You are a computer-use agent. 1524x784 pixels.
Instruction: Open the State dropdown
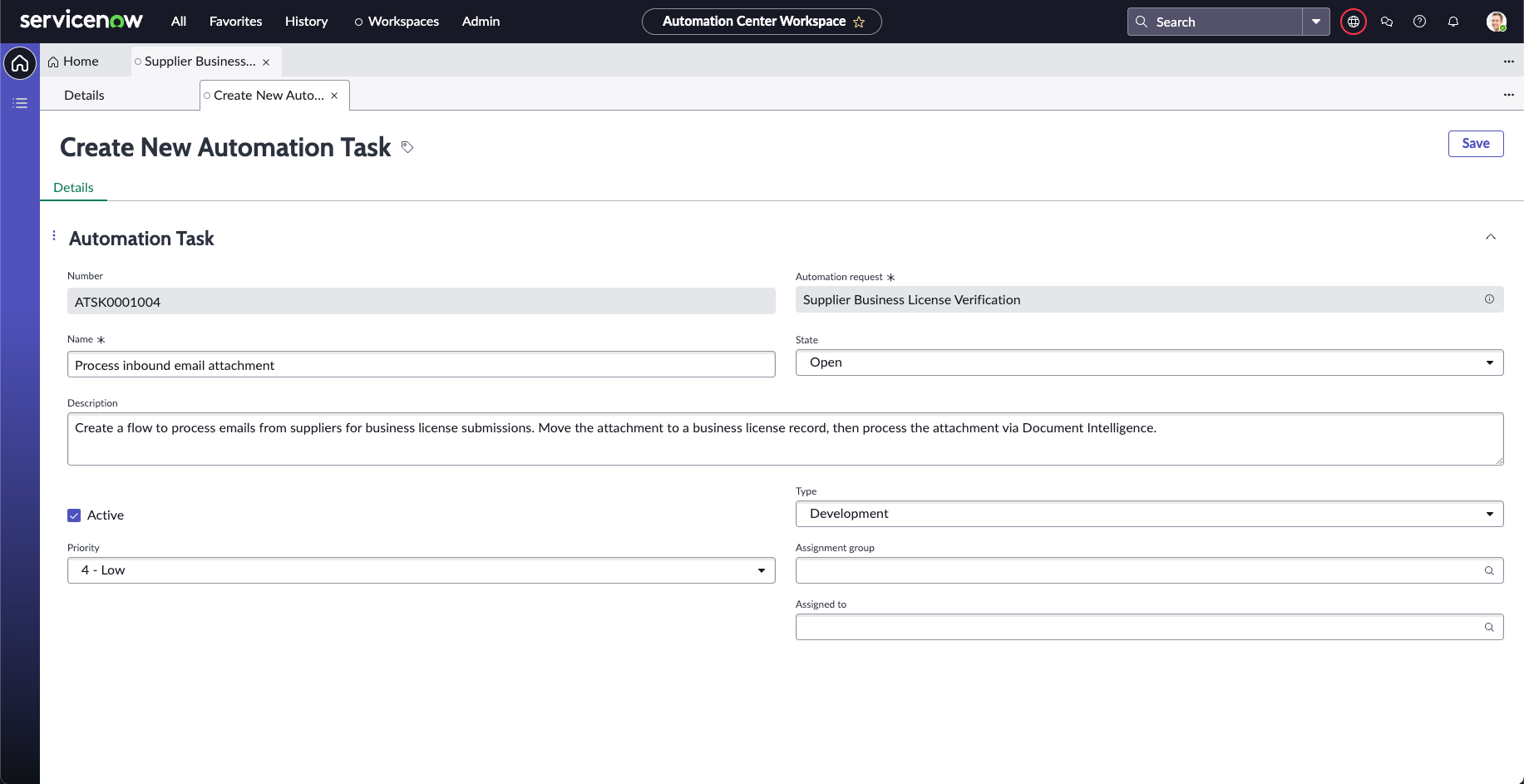pyautogui.click(x=1148, y=362)
